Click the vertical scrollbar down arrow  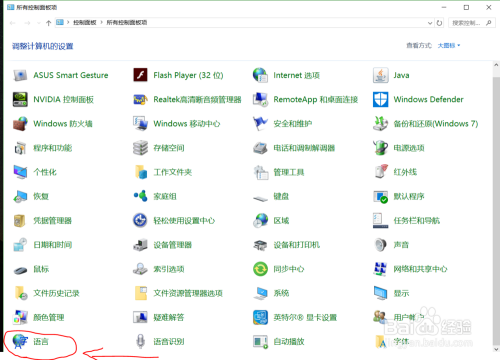click(x=496, y=349)
